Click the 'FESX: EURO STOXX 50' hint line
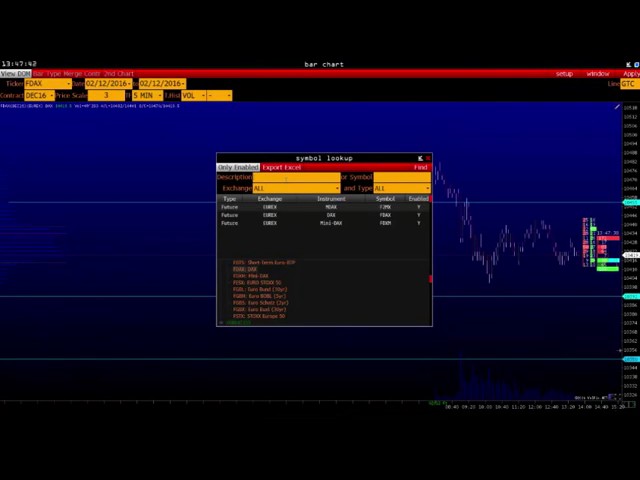Viewport: 640px width, 480px height. (x=257, y=282)
